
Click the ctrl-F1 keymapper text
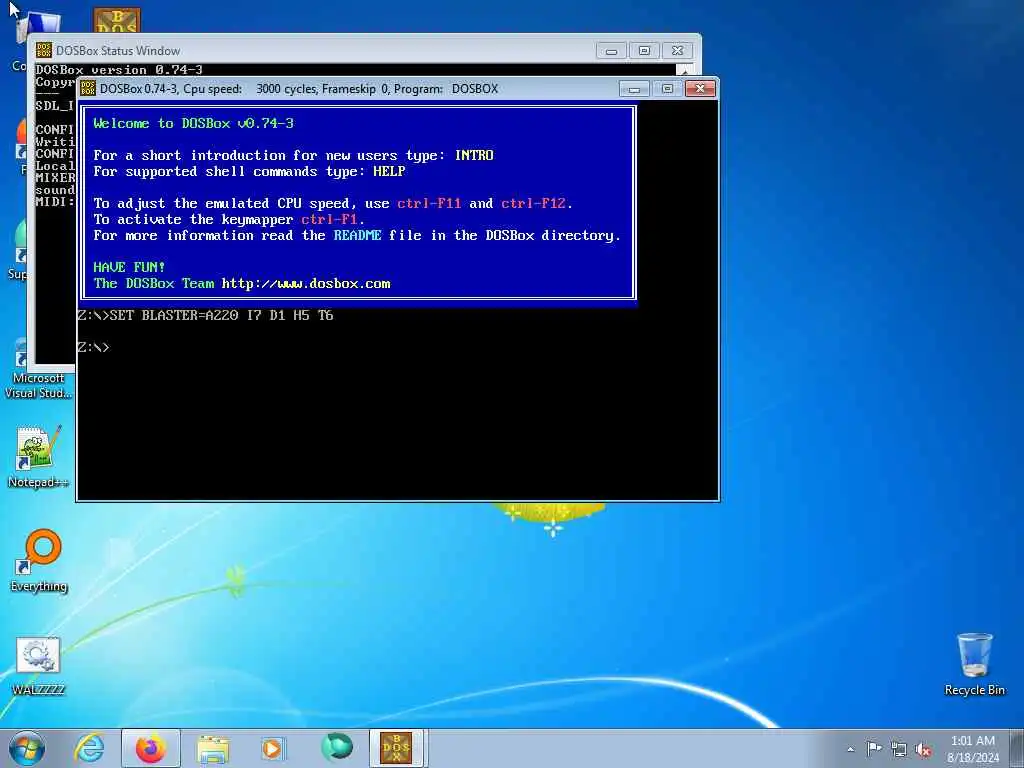pyautogui.click(x=329, y=219)
